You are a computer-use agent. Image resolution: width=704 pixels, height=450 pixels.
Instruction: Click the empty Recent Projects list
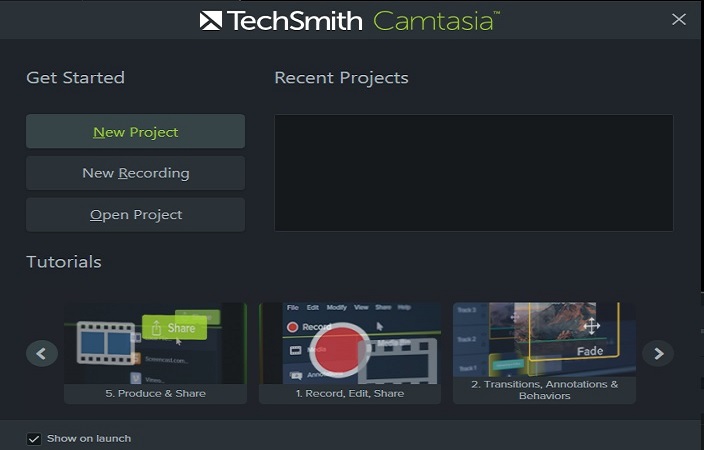(474, 173)
